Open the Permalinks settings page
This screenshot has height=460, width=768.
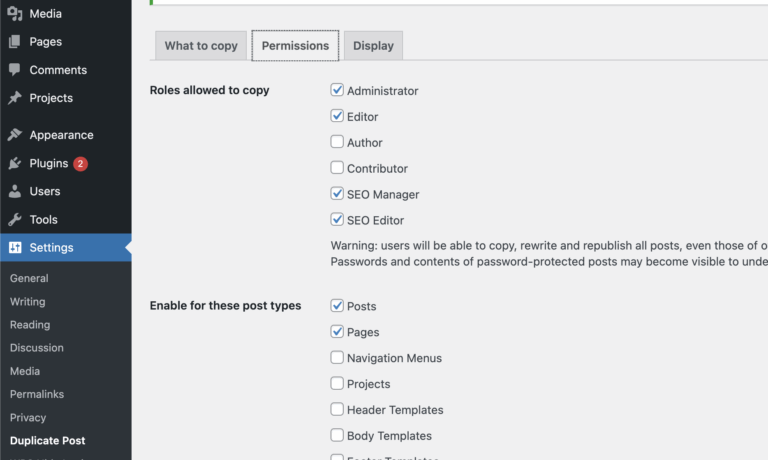pyautogui.click(x=37, y=394)
